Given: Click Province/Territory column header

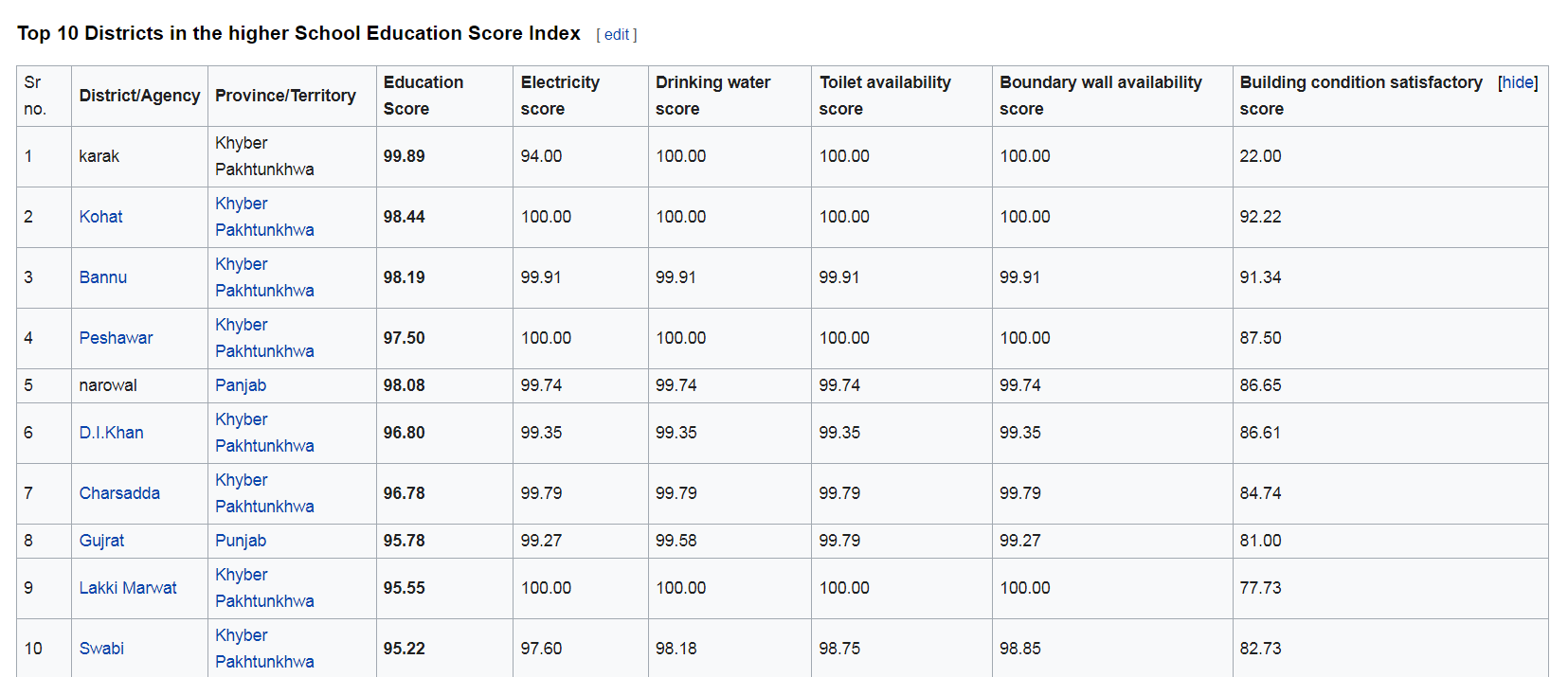Looking at the screenshot, I should [292, 96].
